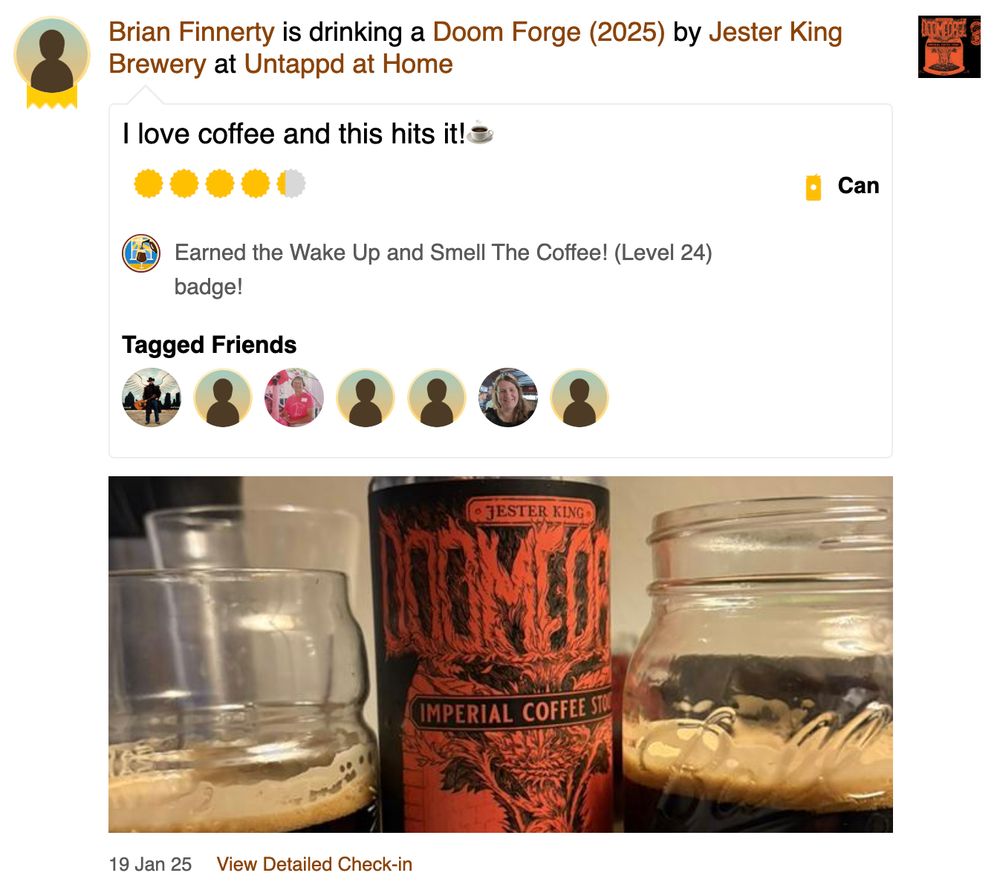Open the tagged friend in the pink shirt

(x=294, y=397)
